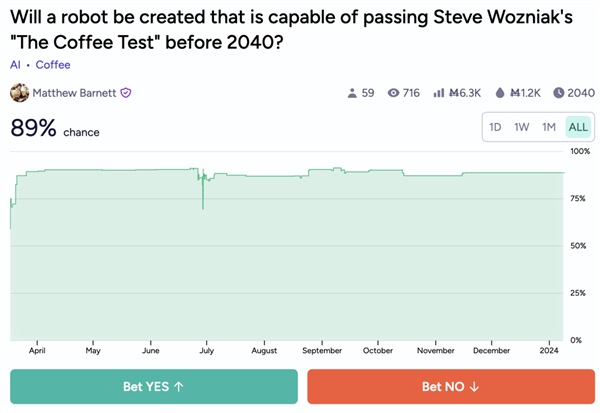Open the Coffee topic tag

53,65
